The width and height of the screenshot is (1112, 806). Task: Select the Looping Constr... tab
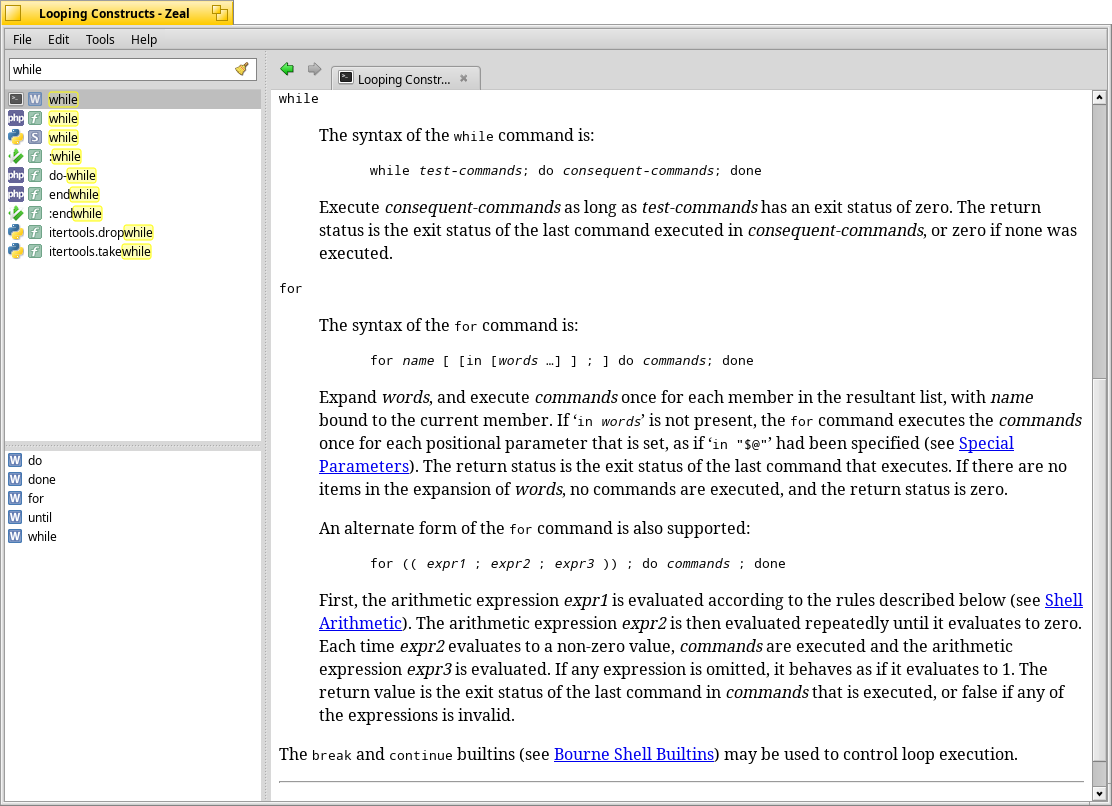pos(406,78)
